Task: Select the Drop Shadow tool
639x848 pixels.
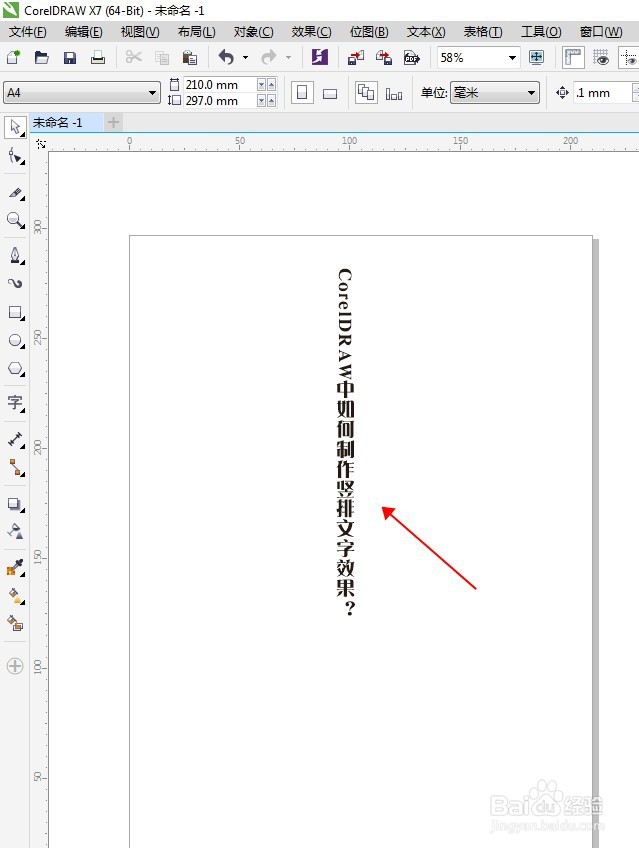Action: coord(15,504)
